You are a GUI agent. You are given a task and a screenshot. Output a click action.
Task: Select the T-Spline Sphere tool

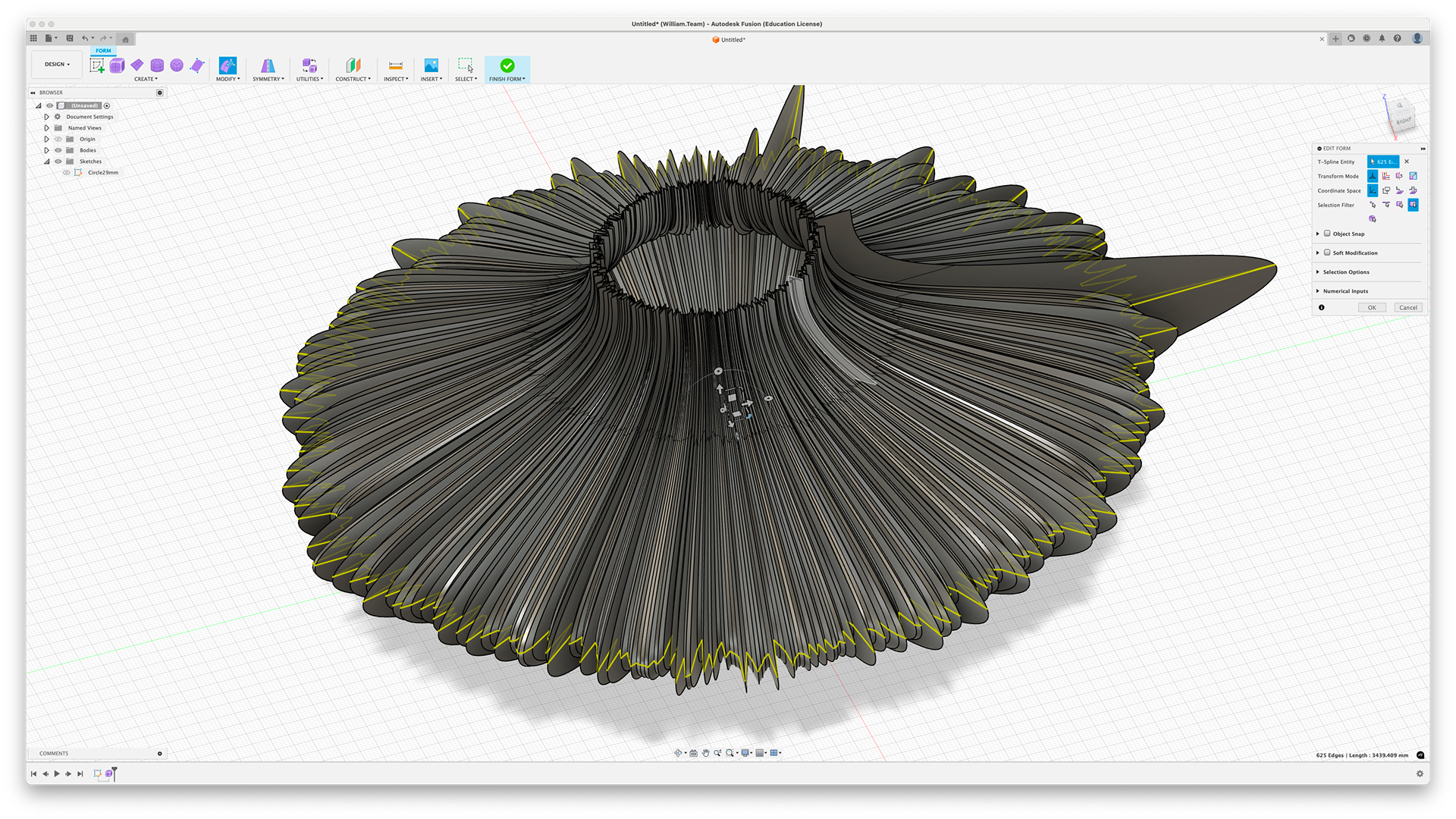177,65
